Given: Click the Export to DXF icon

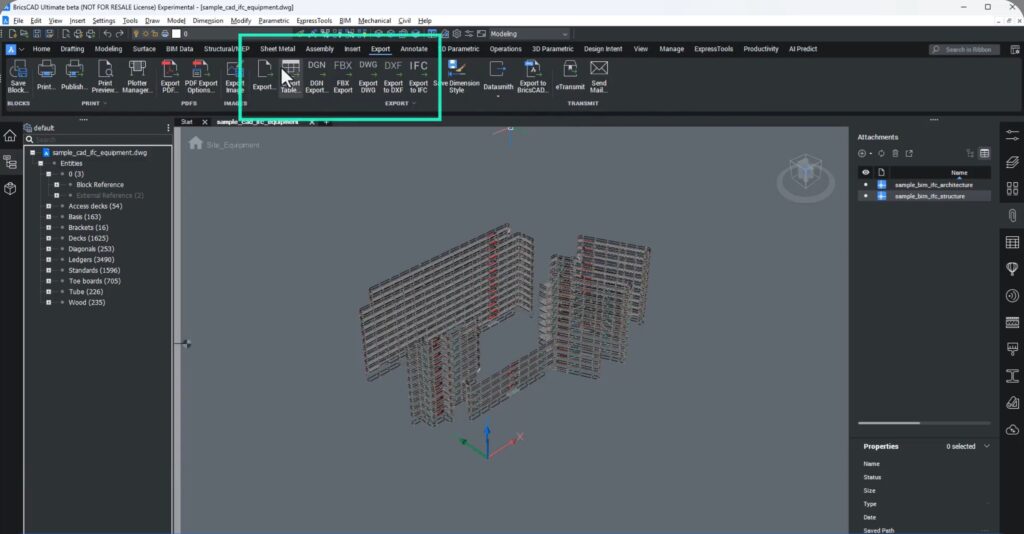Looking at the screenshot, I should click(393, 76).
